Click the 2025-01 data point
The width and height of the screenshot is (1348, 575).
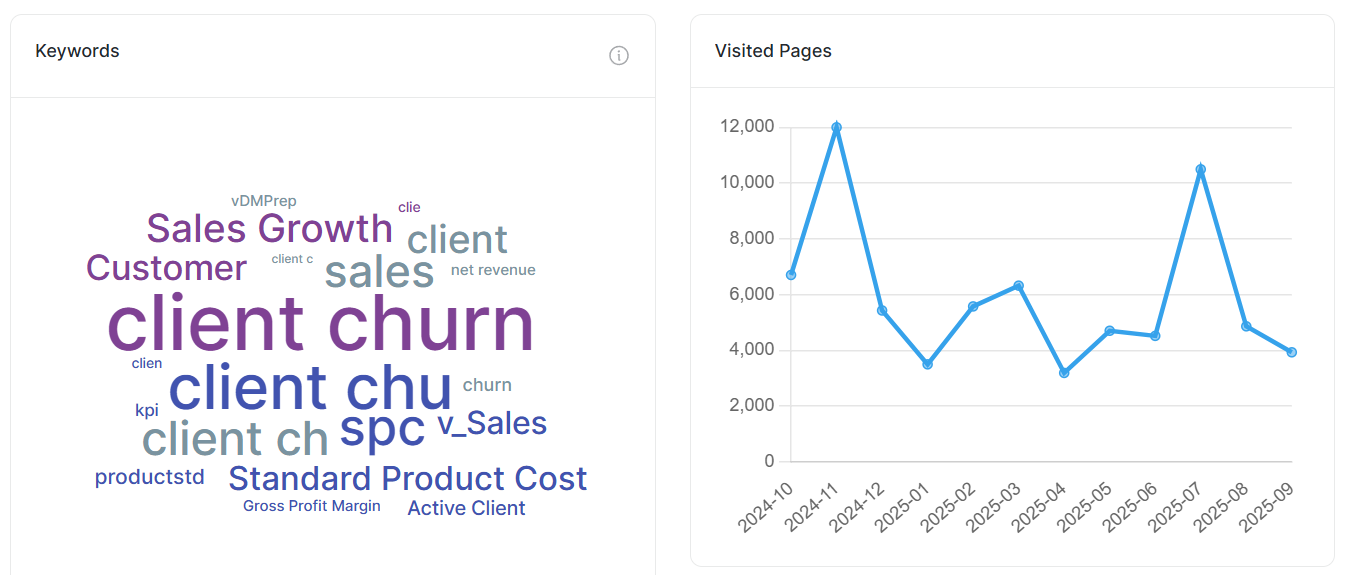pos(927,364)
